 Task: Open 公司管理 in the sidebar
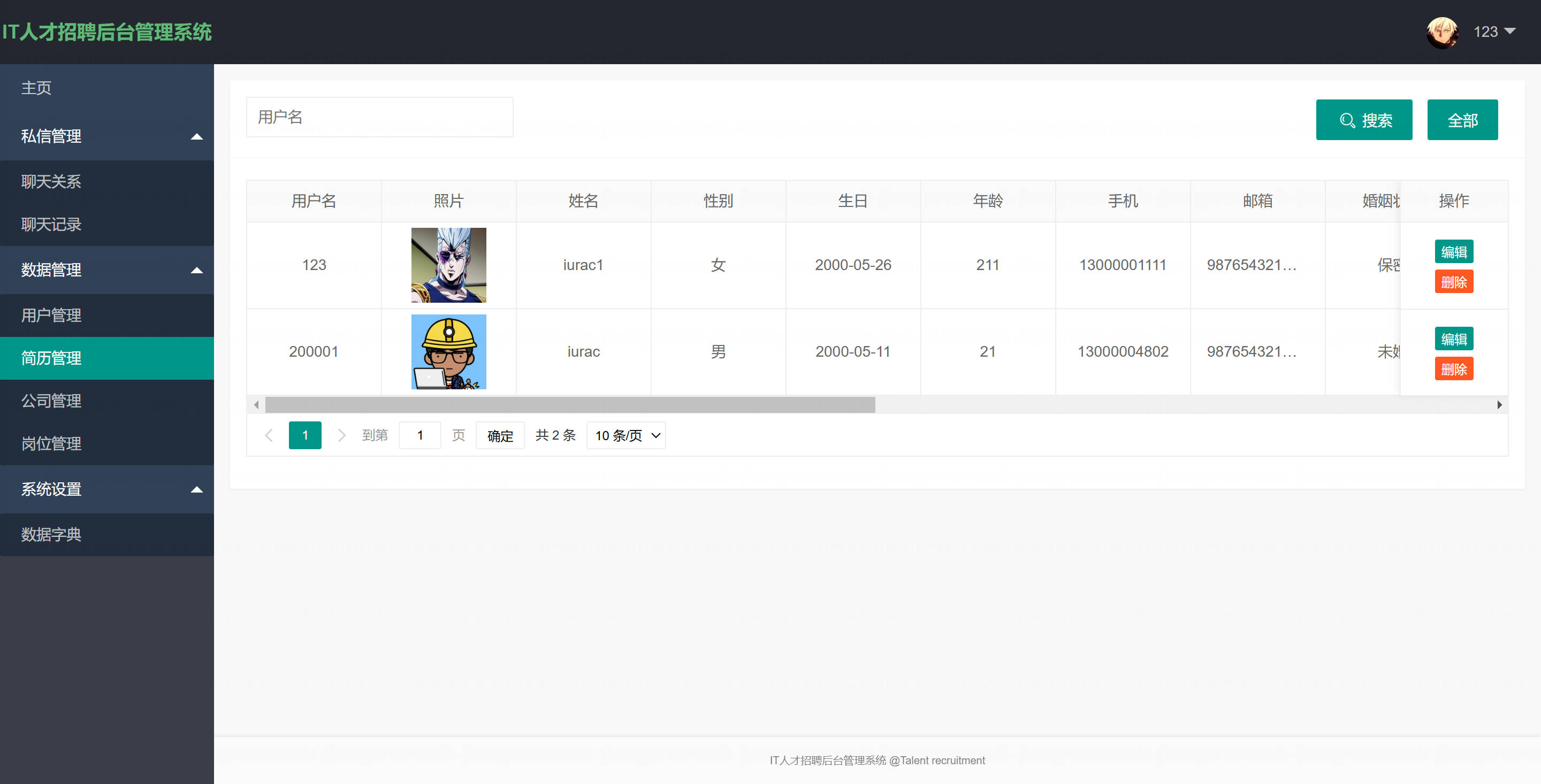tap(107, 401)
